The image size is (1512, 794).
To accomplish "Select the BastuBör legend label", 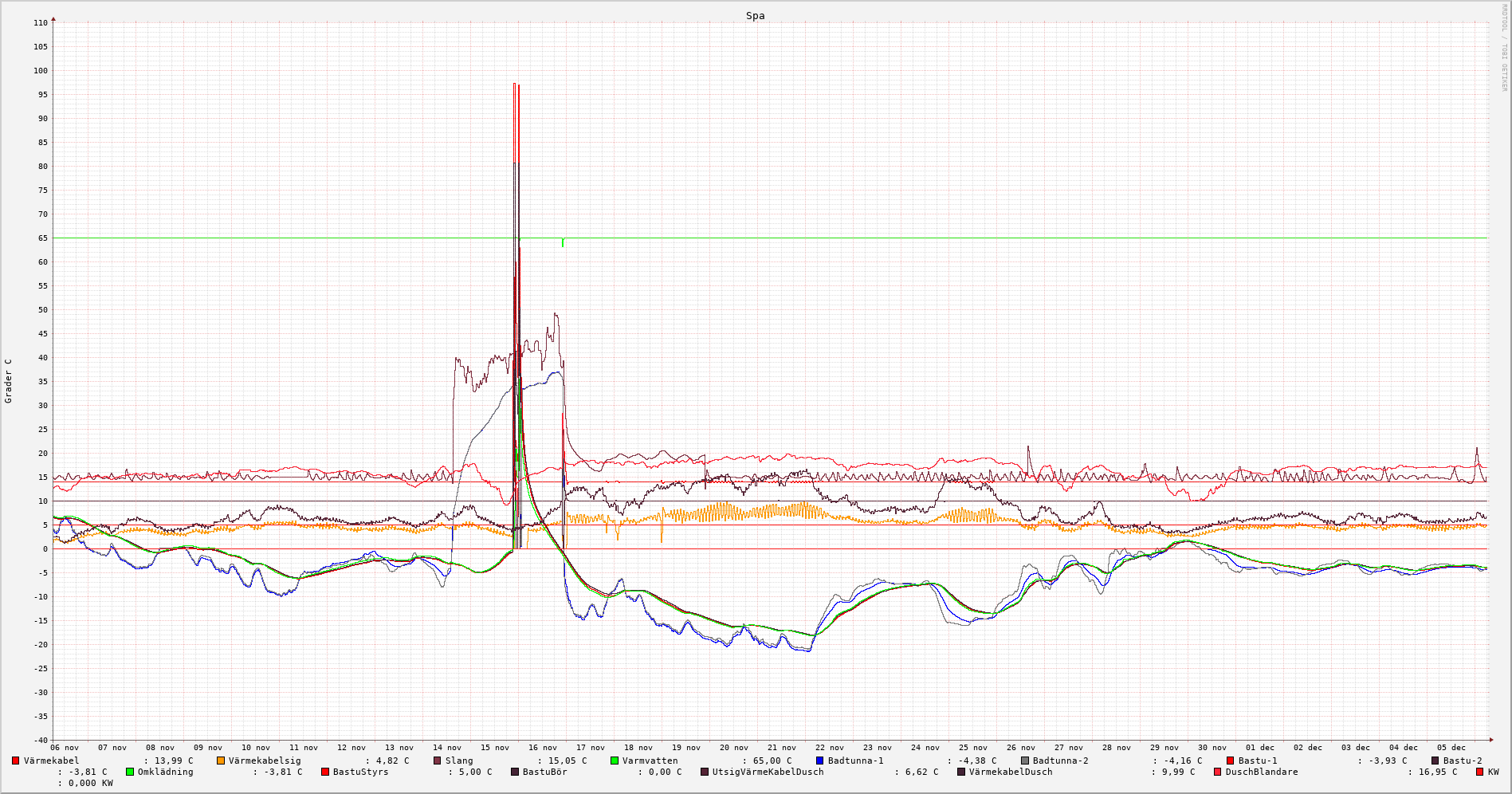I will click(x=544, y=772).
